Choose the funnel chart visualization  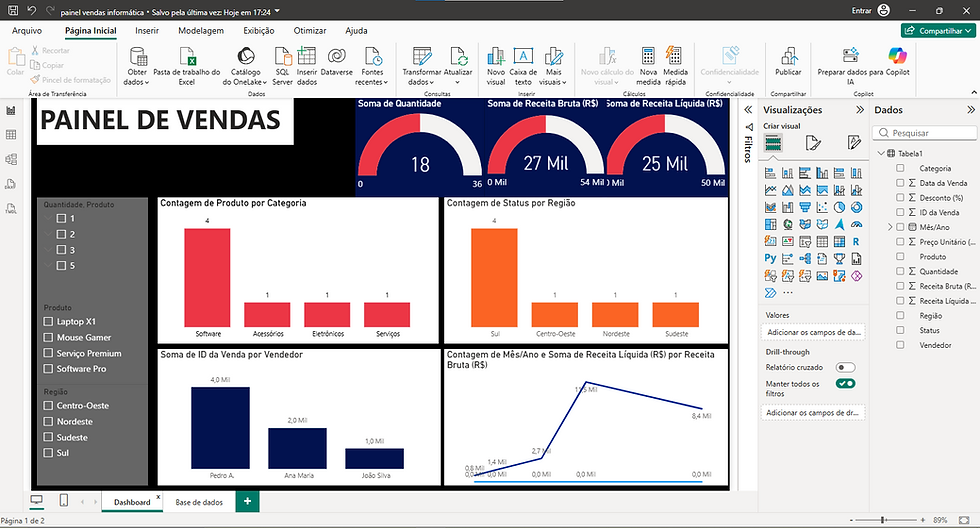pyautogui.click(x=805, y=207)
